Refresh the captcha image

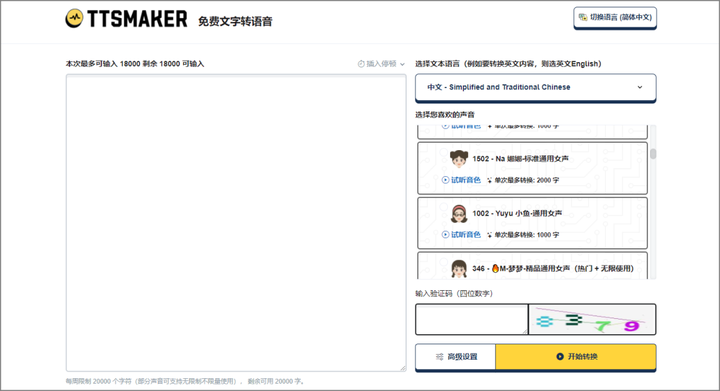pyautogui.click(x=592, y=319)
